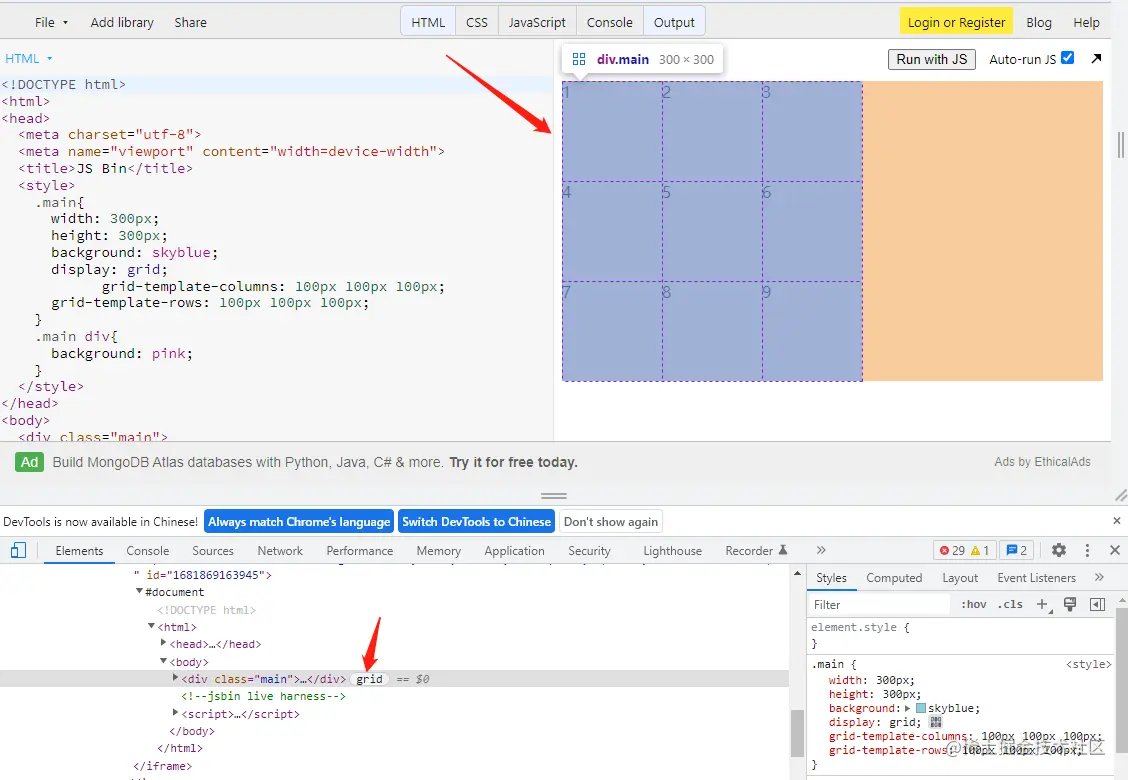Toggle the HTML panel in JS Bin
Viewport: 1128px width, 780px height.
click(x=428, y=22)
